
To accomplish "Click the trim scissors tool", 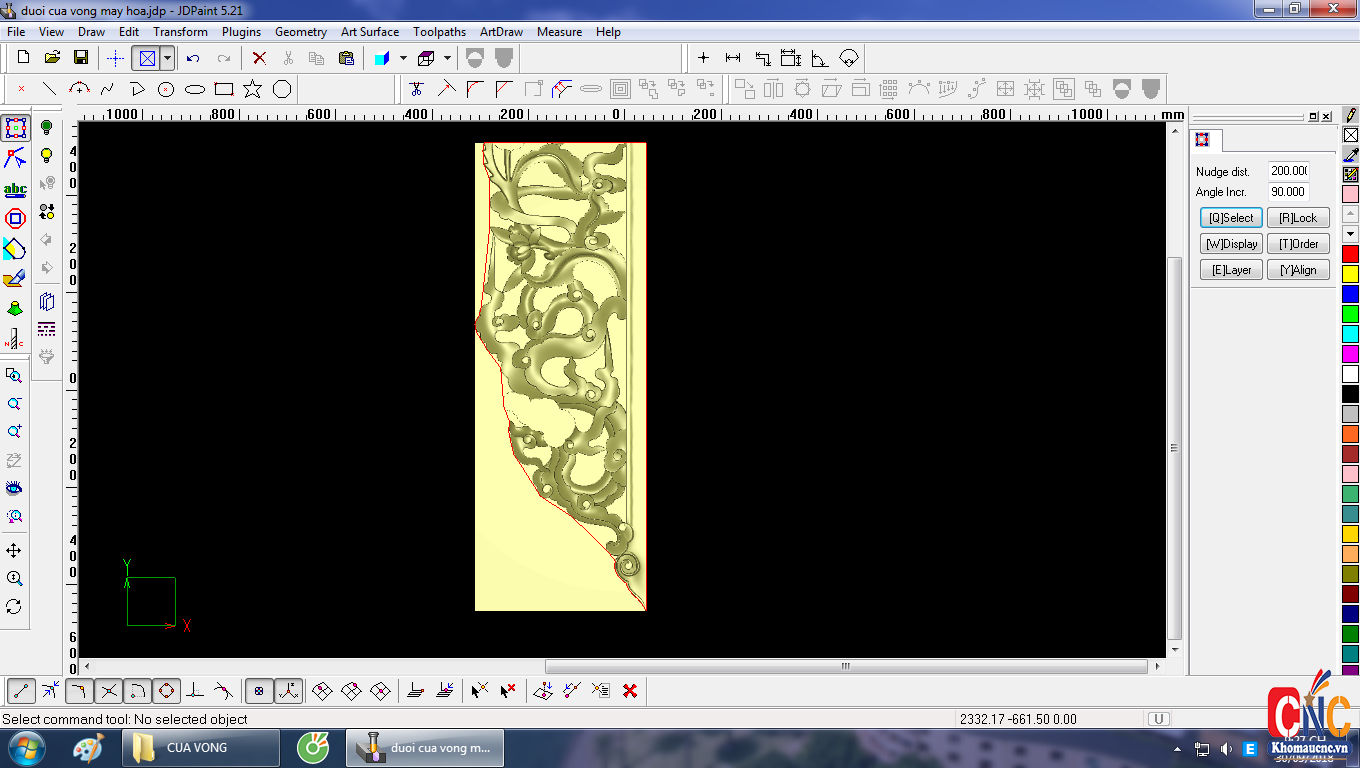I will tap(417, 89).
